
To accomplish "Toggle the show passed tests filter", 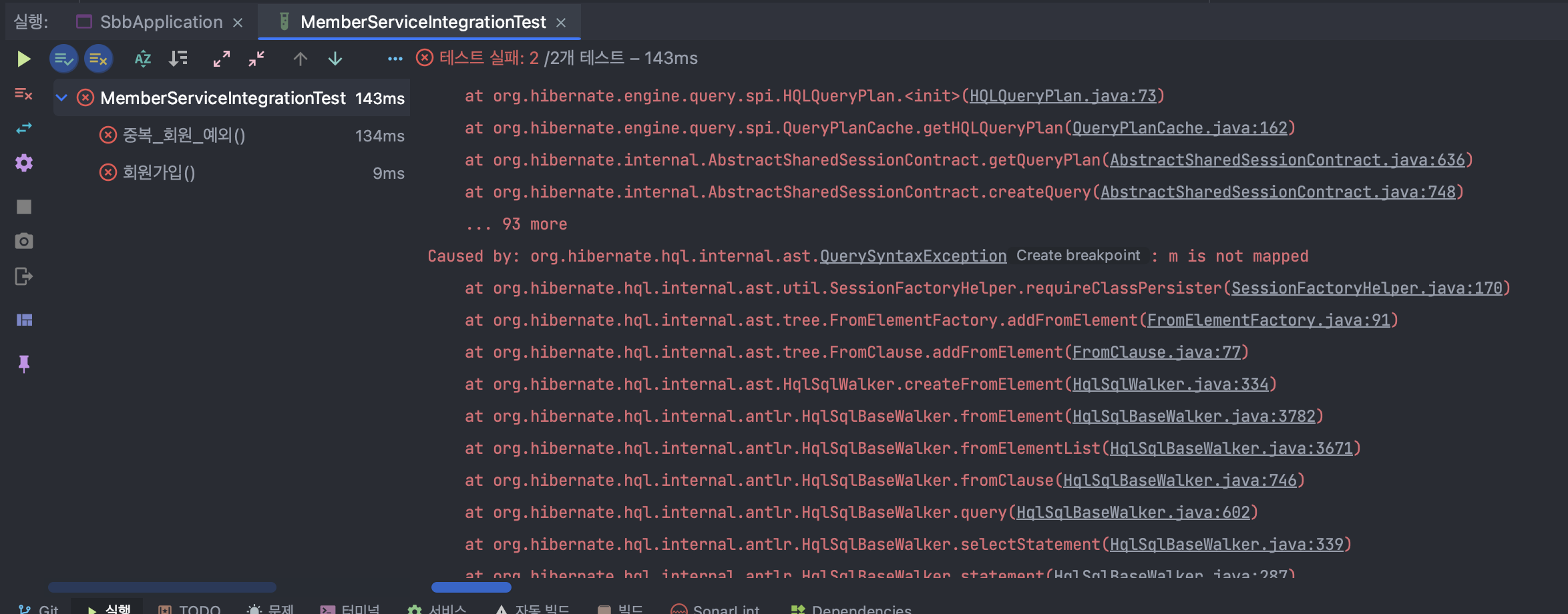I will pos(63,59).
